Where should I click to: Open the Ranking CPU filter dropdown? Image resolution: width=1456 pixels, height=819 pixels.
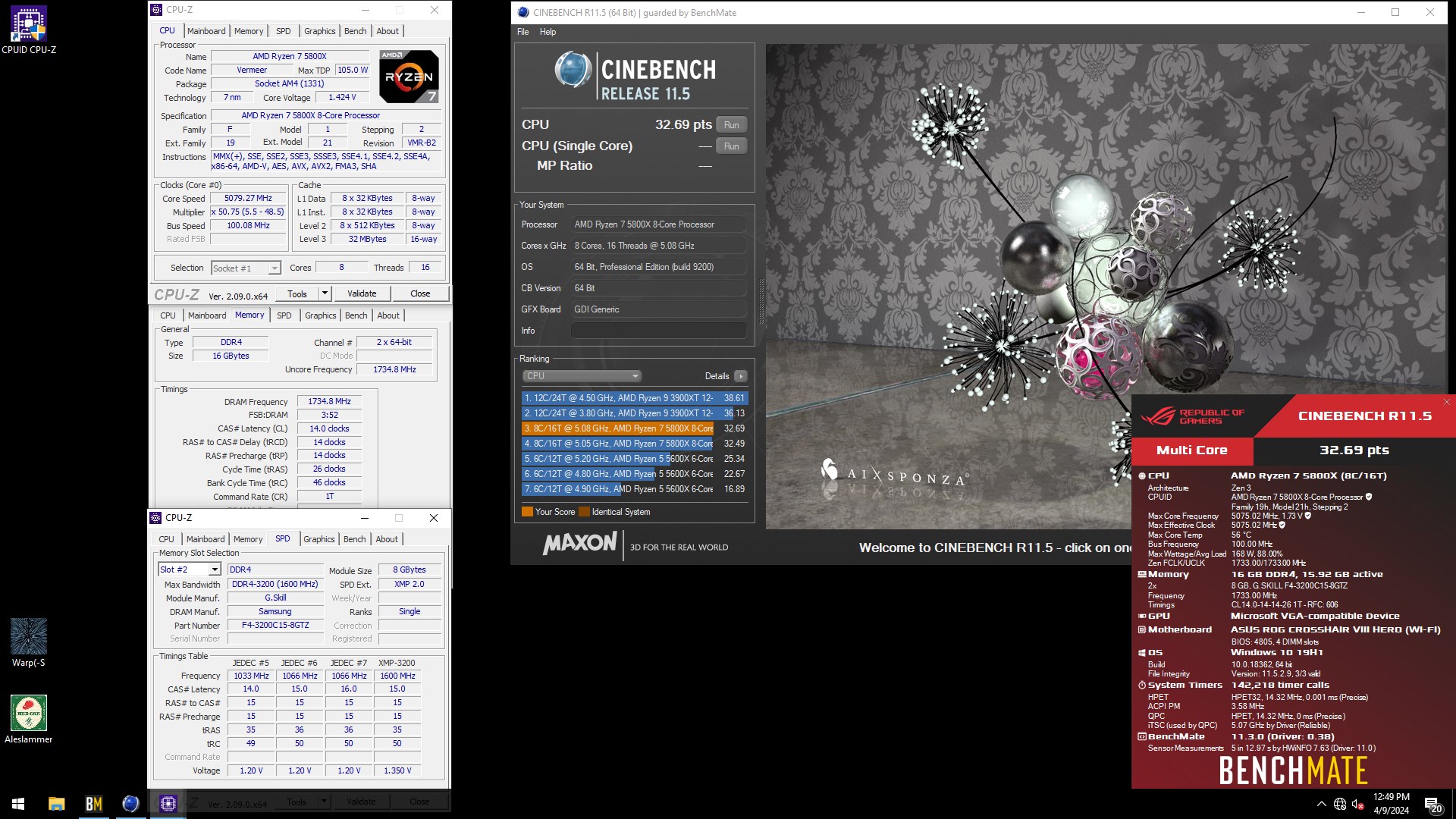pyautogui.click(x=582, y=376)
